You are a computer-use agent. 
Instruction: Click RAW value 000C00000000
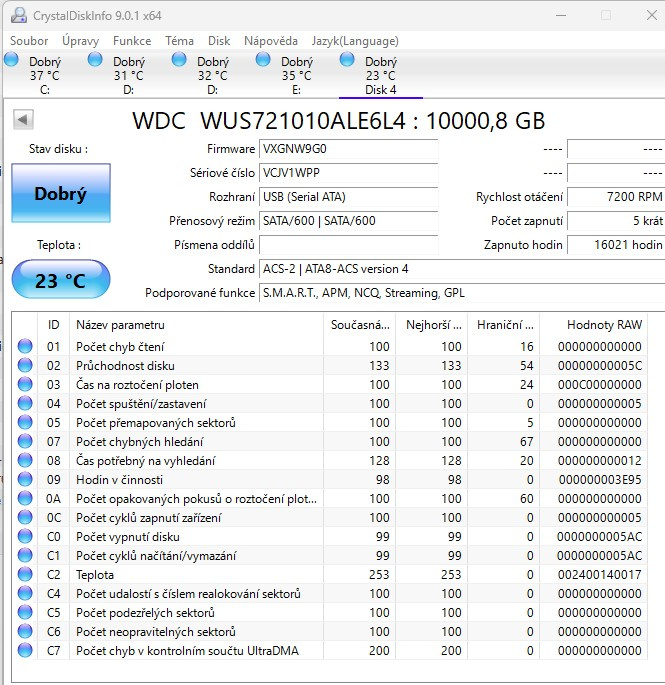coord(600,384)
